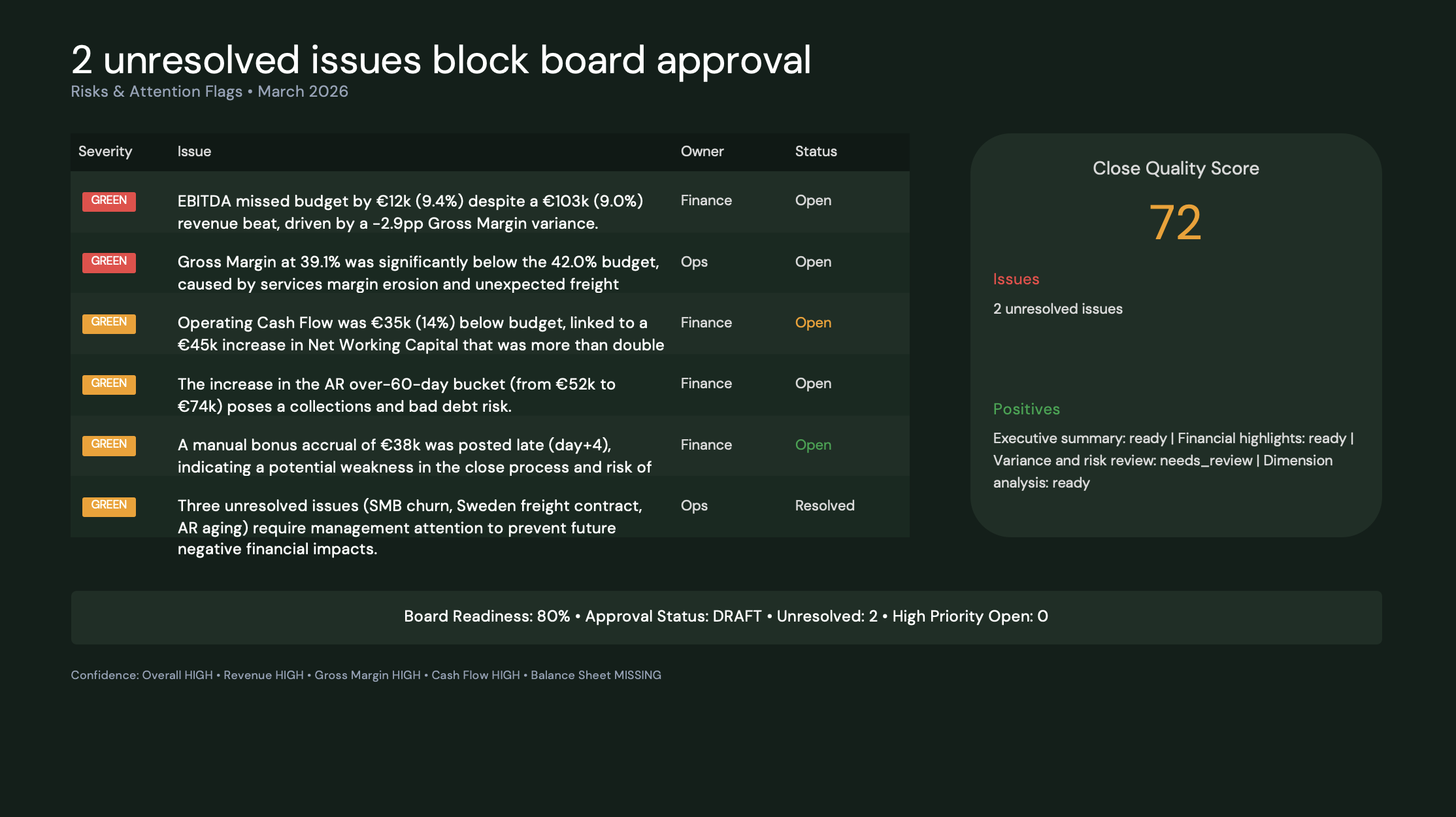The width and height of the screenshot is (1456, 817).
Task: Click Finance owner on the bonus accrual row
Action: pos(706,445)
